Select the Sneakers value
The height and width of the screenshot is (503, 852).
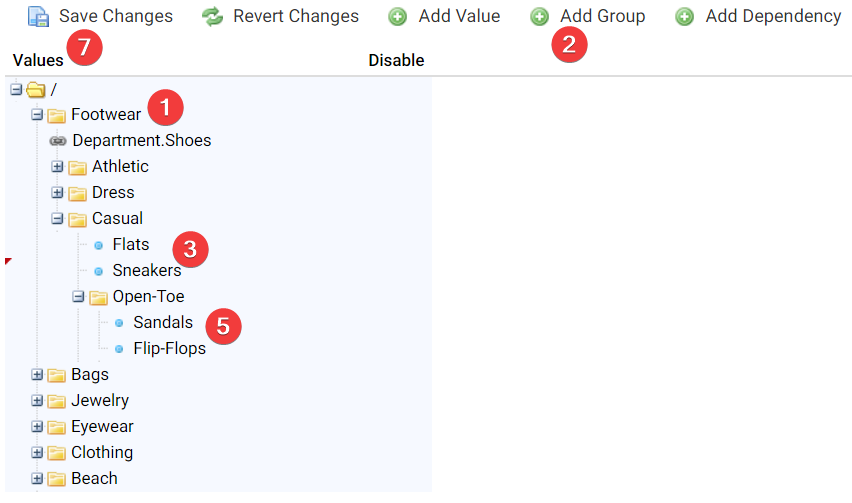click(146, 271)
